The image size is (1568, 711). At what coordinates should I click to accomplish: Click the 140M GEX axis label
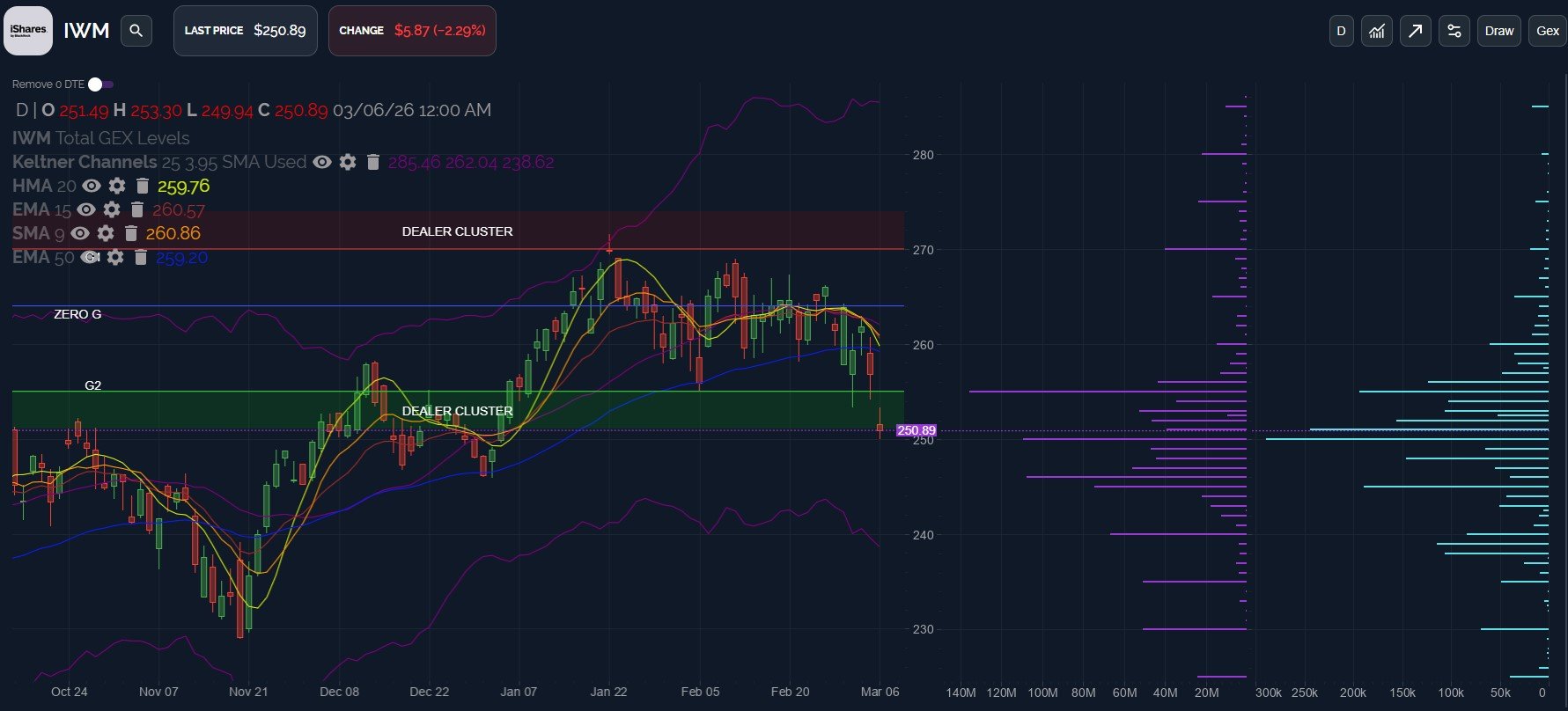[x=961, y=693]
